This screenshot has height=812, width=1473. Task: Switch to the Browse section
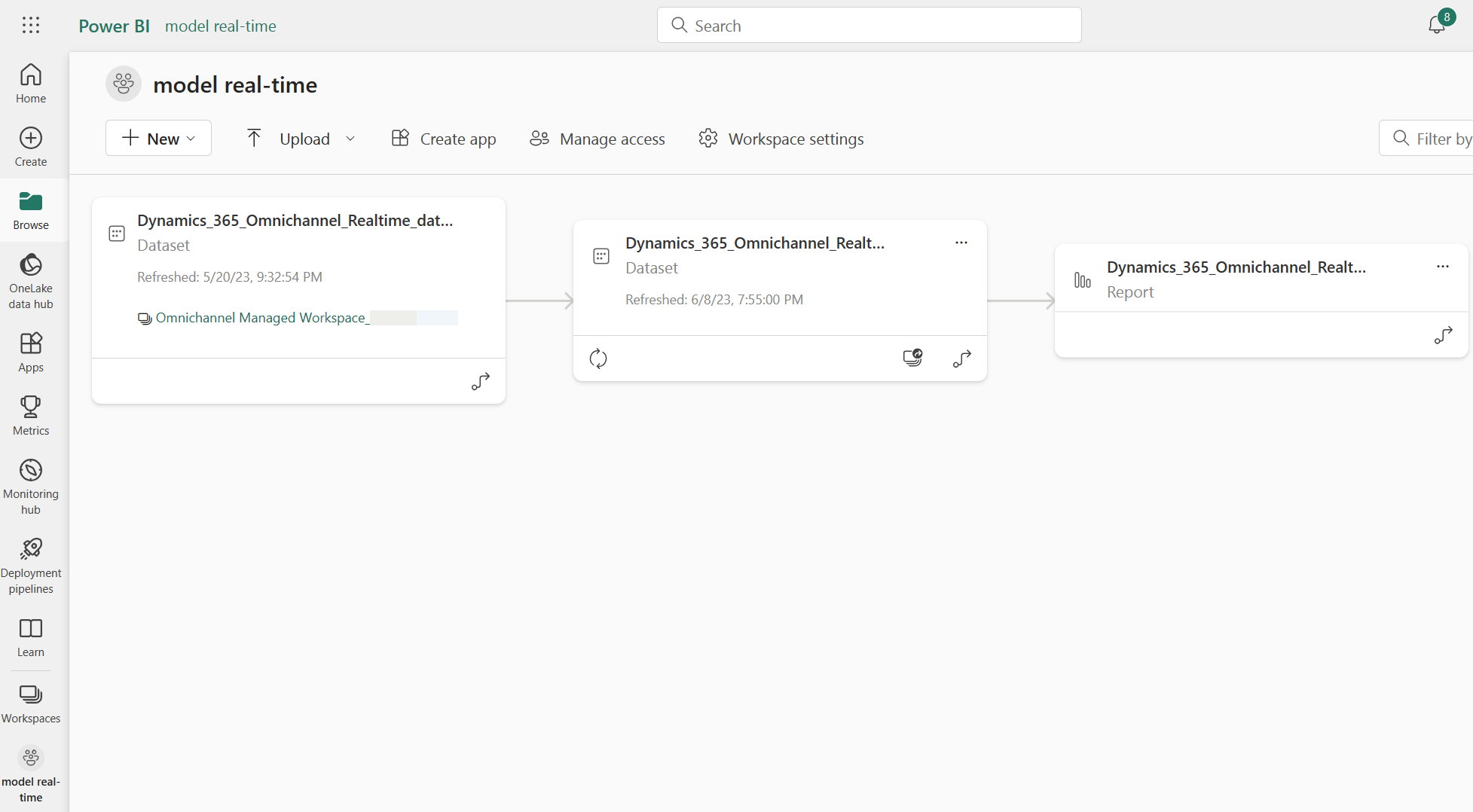pos(31,209)
